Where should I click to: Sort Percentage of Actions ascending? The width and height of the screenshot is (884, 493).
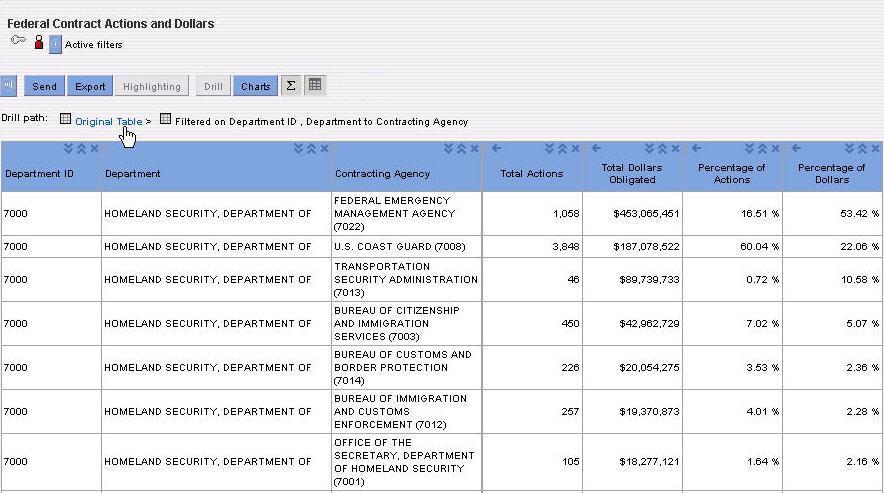(x=762, y=148)
